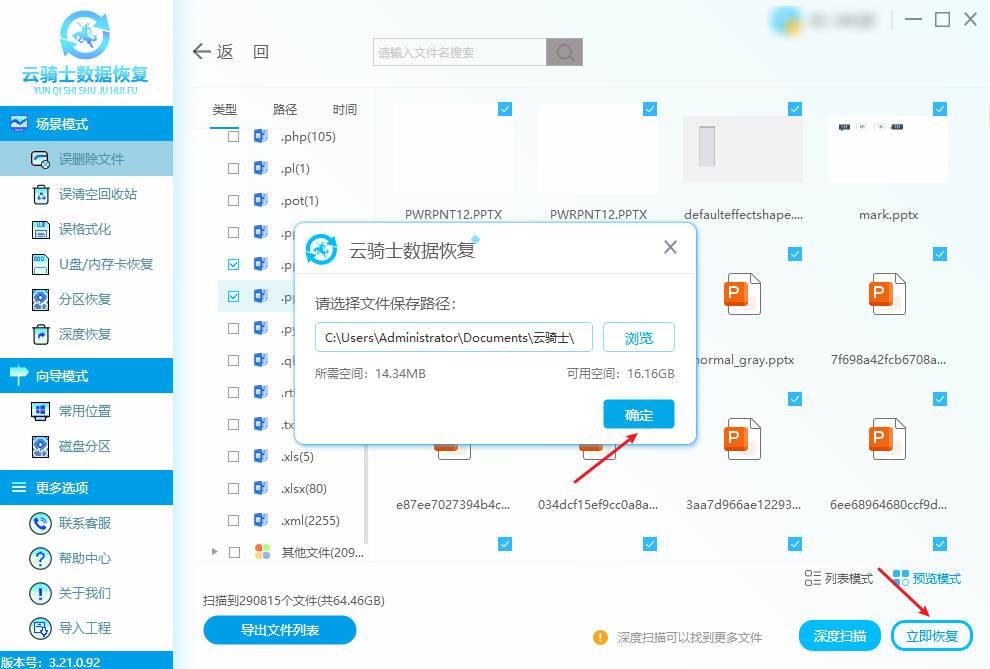This screenshot has width=990, height=669.
Task: Open U盘/内存卡恢复 option
Action: [86, 264]
